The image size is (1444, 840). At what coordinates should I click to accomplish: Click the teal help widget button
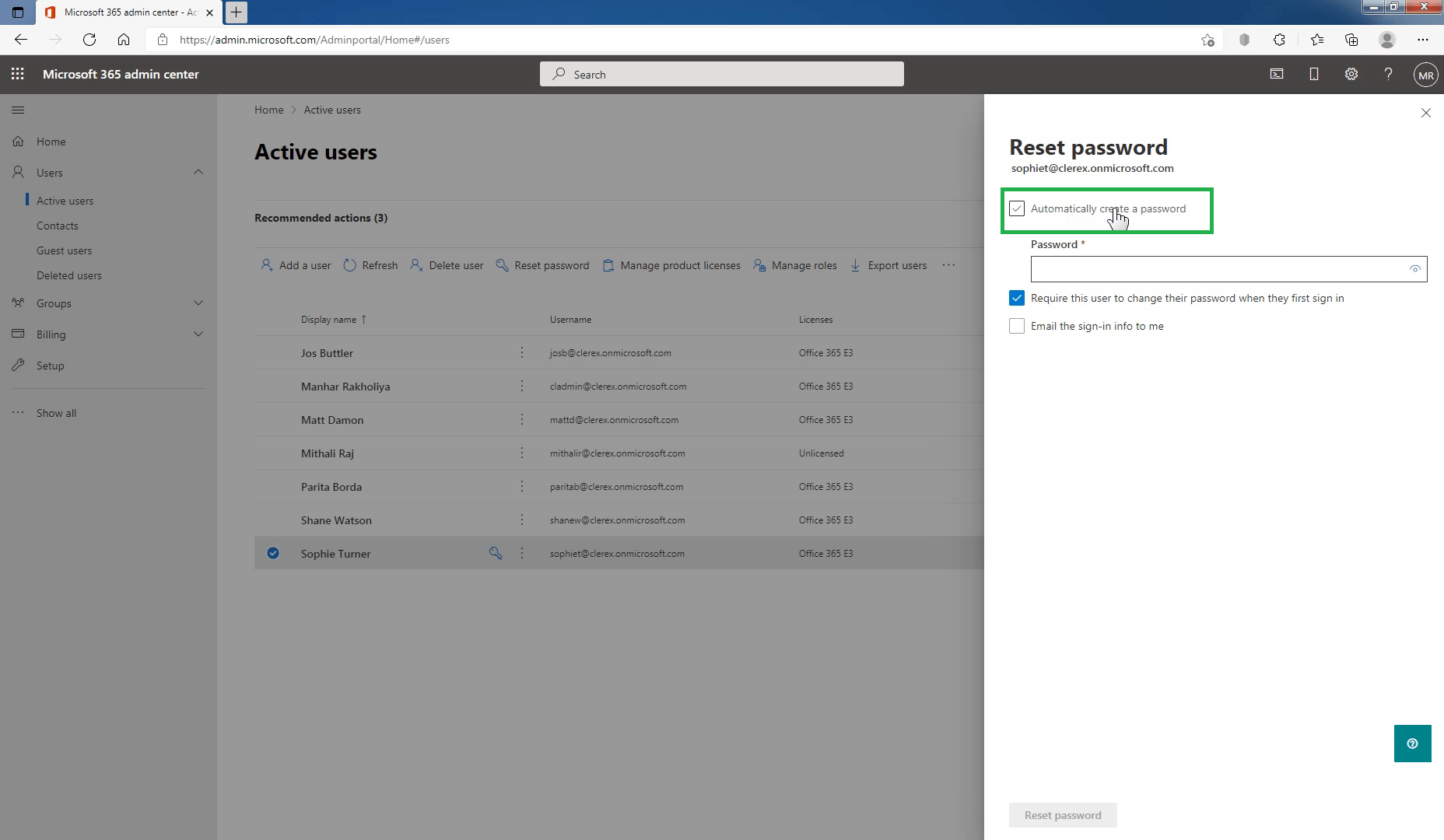point(1413,744)
